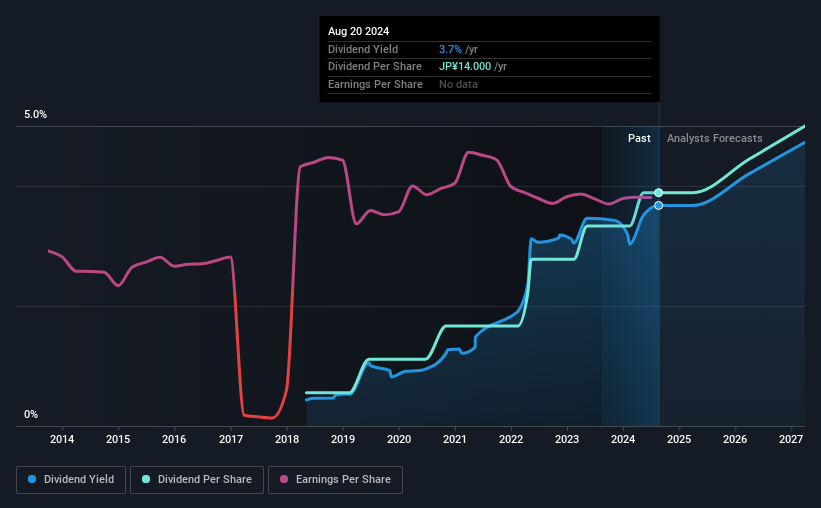821x508 pixels.
Task: Click the pink Earnings Per Share legend dot
Action: coord(284,479)
